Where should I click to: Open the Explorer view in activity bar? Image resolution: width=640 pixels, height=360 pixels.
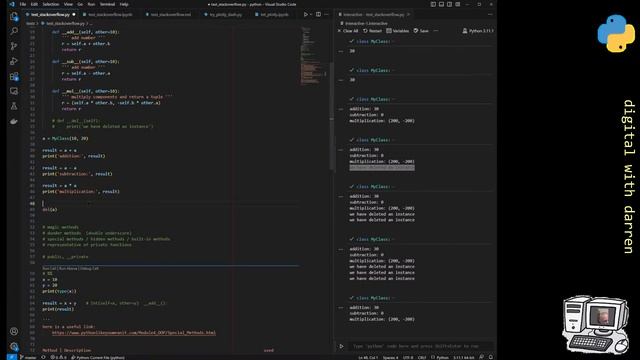[x=14, y=16]
